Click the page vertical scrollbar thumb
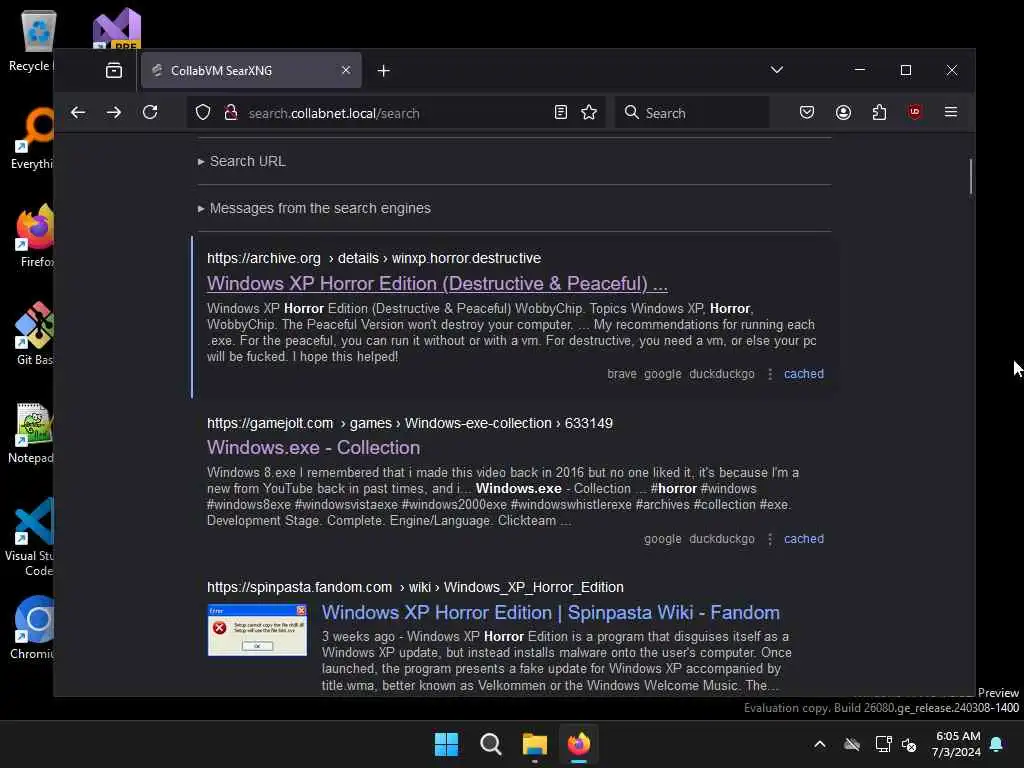This screenshot has width=1024, height=768. [x=970, y=176]
